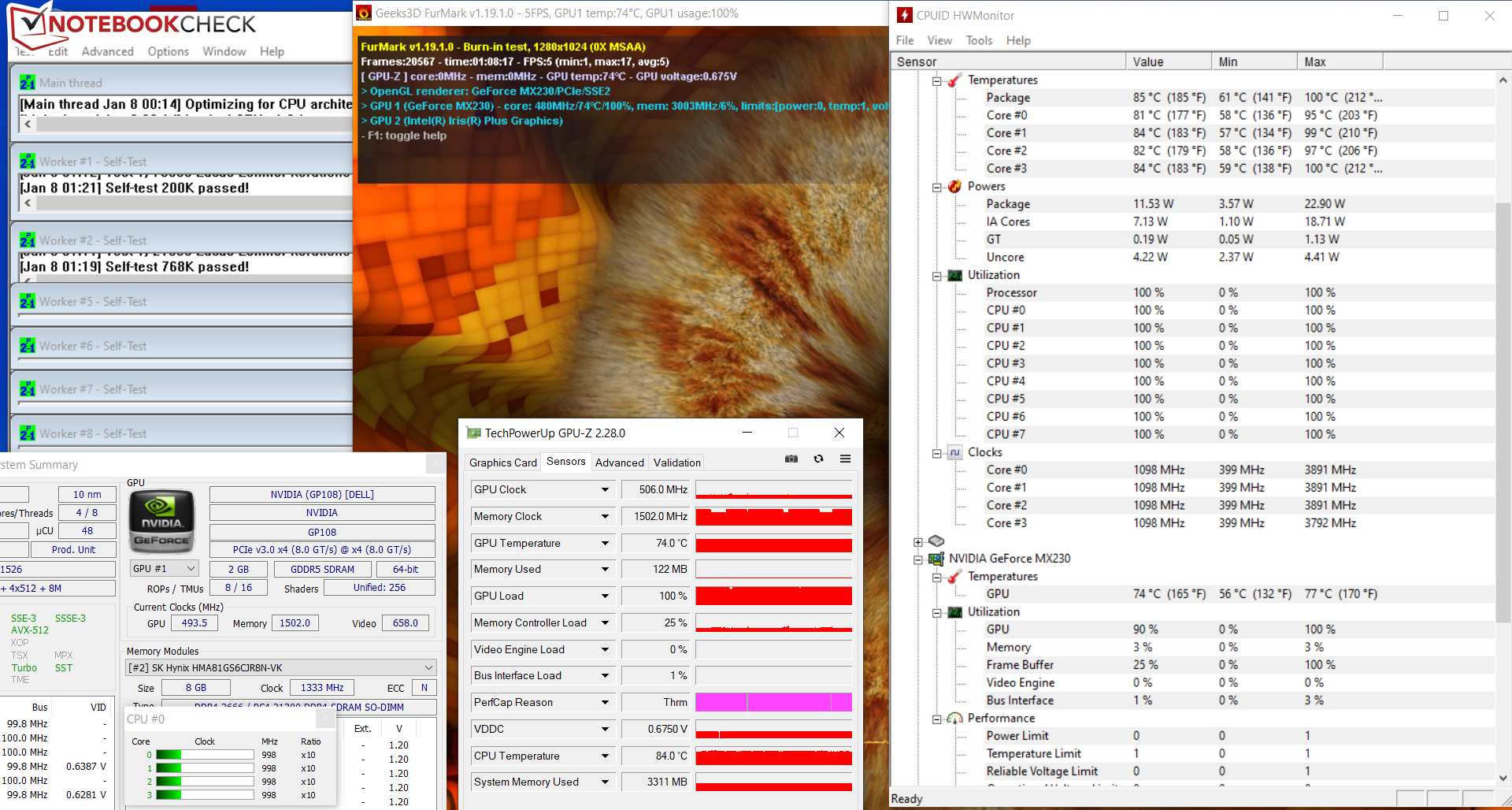Click the scroll-down arrow in HWMonitor
The height and width of the screenshot is (810, 1512).
(1503, 778)
